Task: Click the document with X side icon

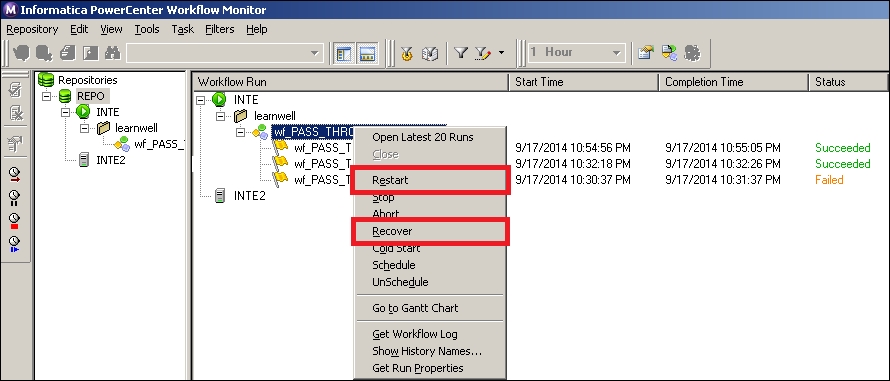Action: point(15,113)
